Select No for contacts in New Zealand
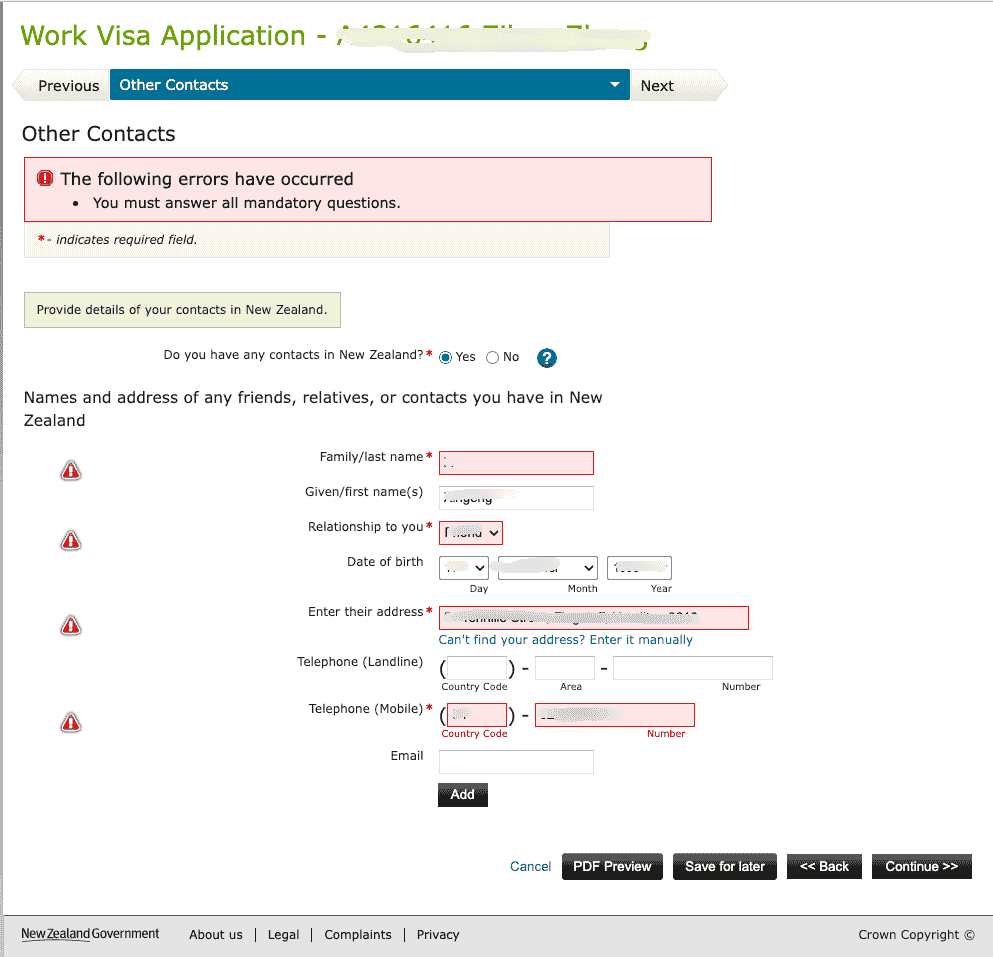 (492, 358)
